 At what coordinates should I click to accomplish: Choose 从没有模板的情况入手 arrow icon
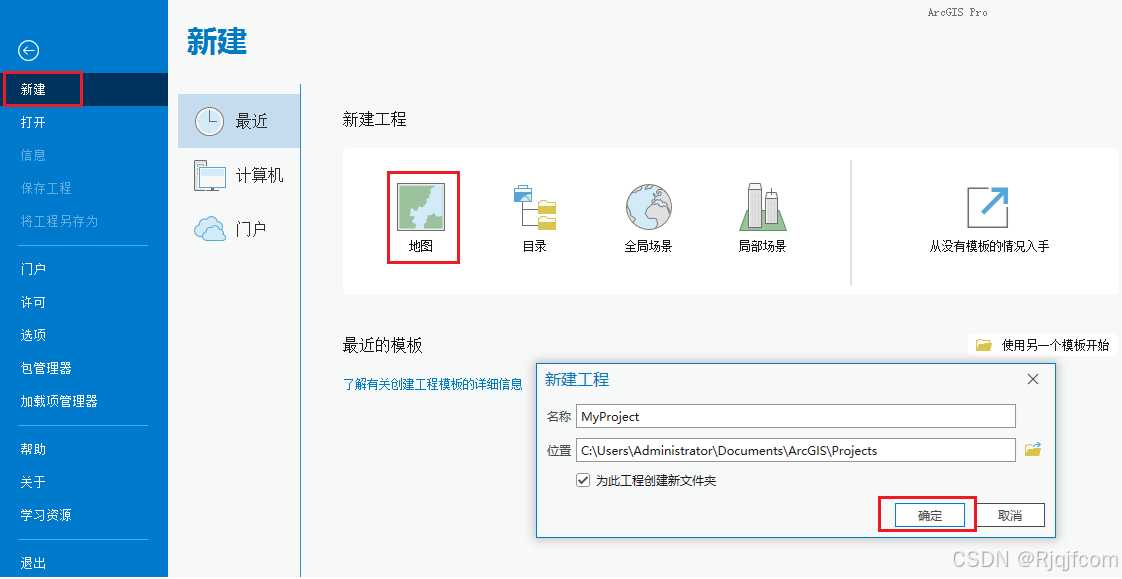pos(988,208)
